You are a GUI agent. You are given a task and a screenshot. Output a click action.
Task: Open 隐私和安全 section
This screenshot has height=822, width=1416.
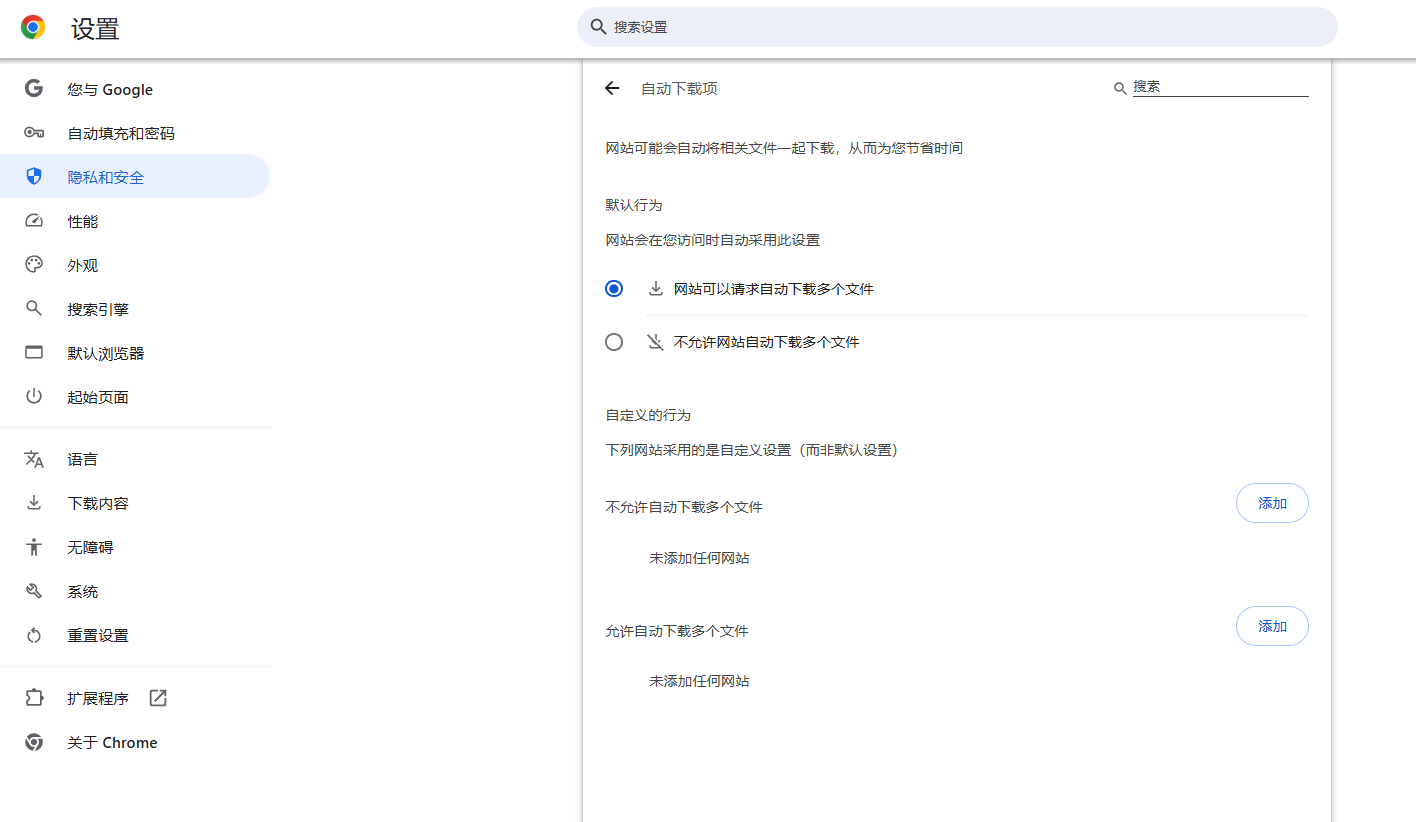135,177
